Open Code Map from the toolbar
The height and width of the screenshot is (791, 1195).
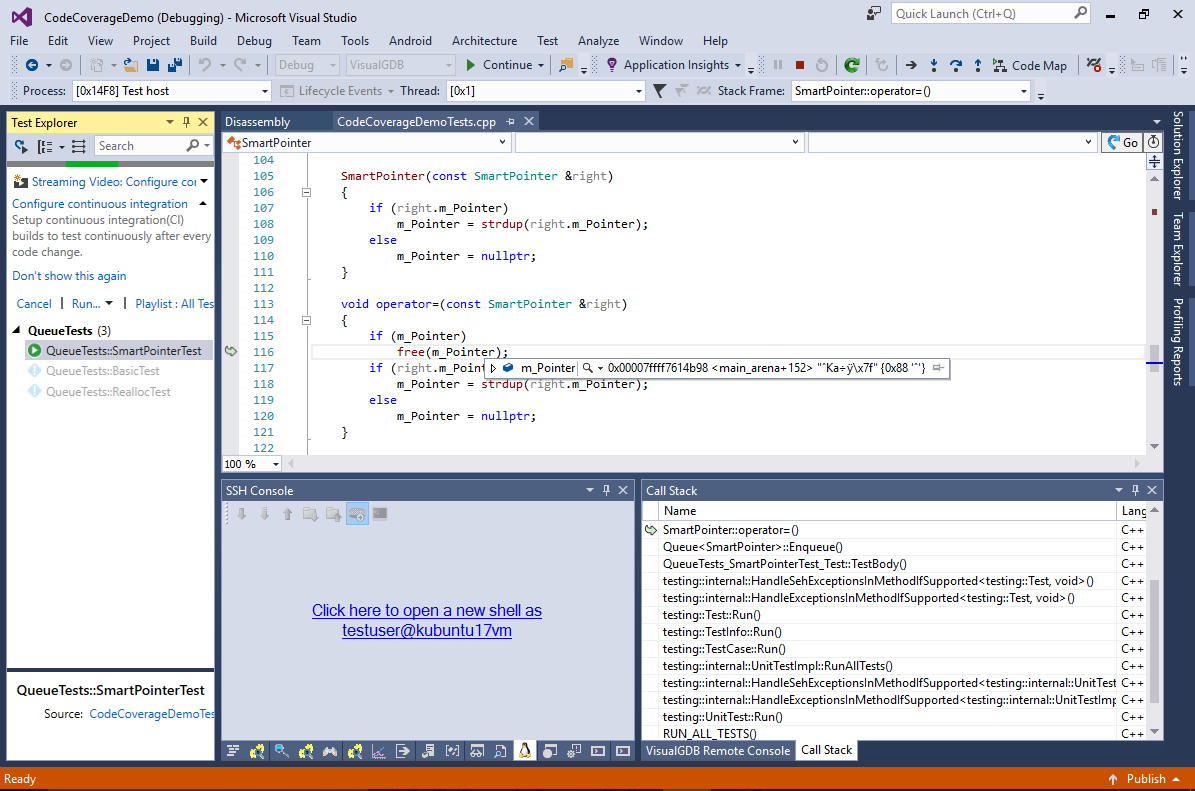coord(1030,66)
